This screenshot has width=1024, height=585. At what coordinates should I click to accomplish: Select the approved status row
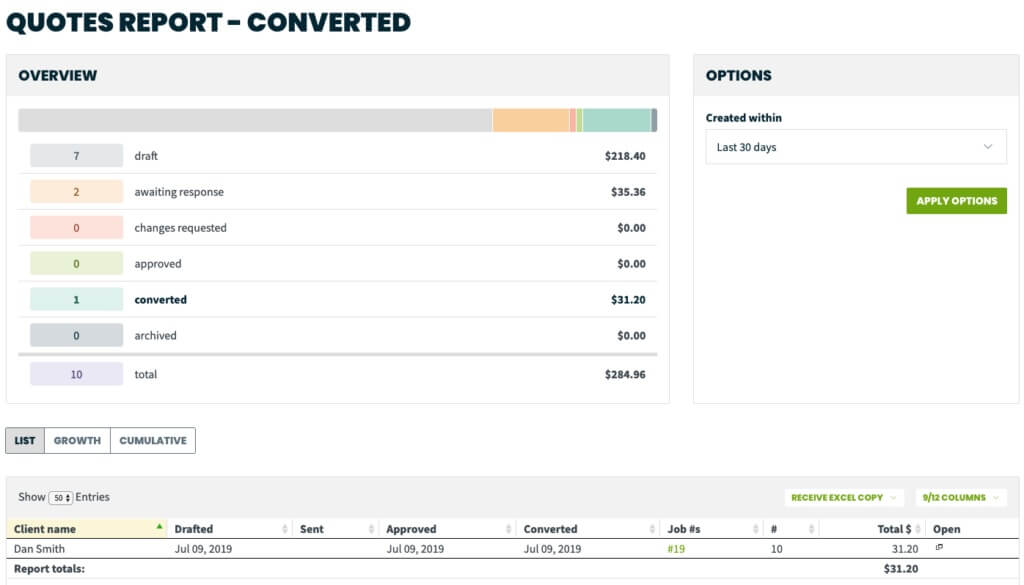click(x=338, y=264)
